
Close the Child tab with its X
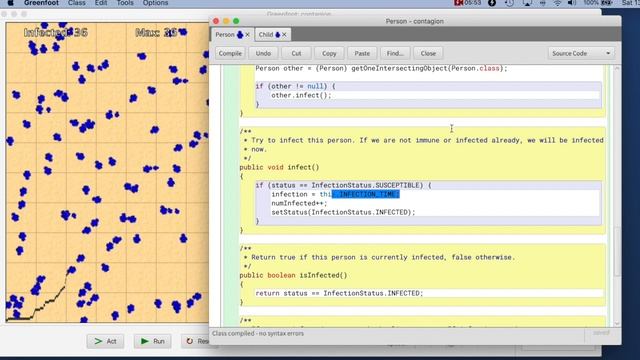coord(284,35)
